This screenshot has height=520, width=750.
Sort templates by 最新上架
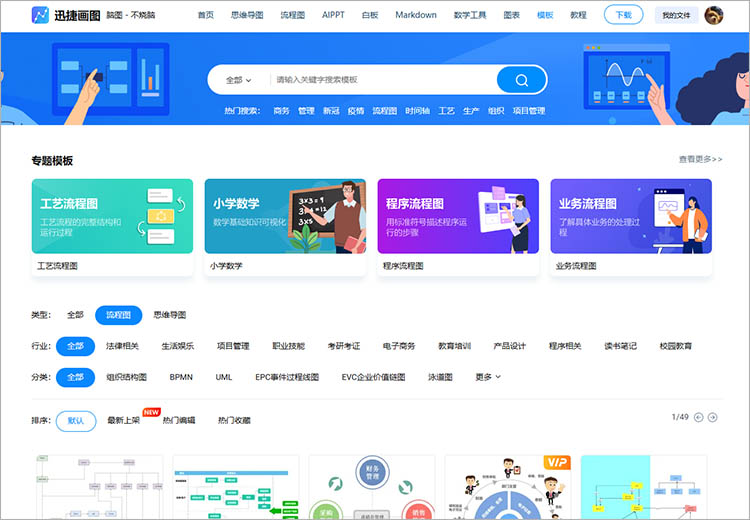point(123,421)
